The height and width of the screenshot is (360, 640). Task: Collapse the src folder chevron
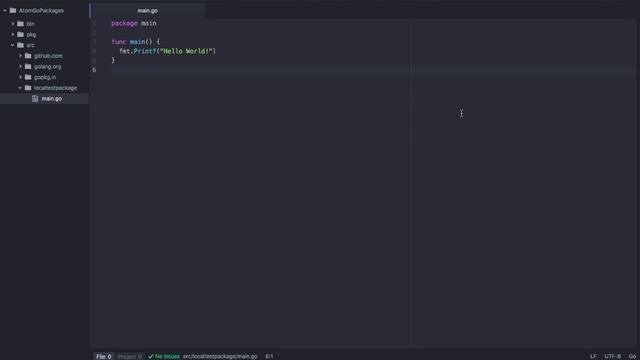13,45
